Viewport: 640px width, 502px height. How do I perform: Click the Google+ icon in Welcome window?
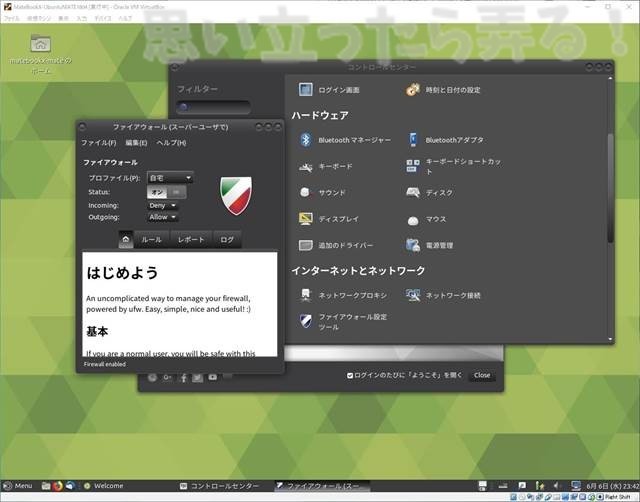167,378
